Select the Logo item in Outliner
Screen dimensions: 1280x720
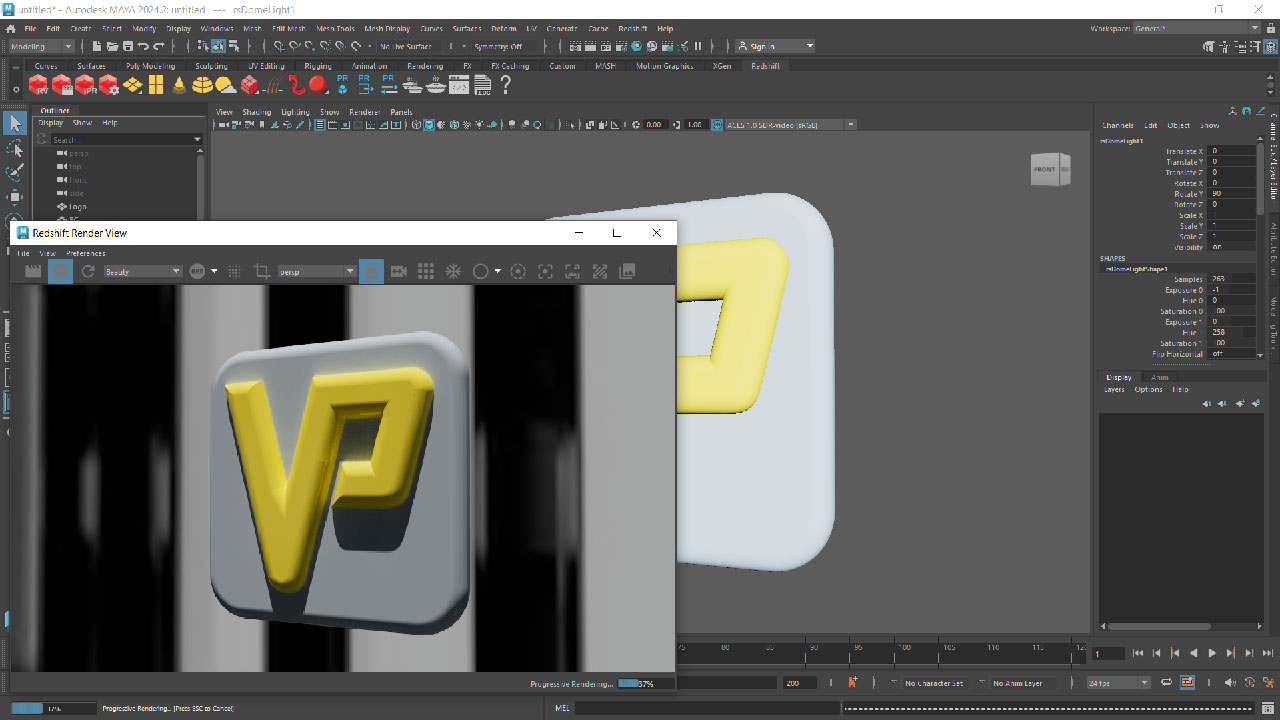pyautogui.click(x=78, y=207)
